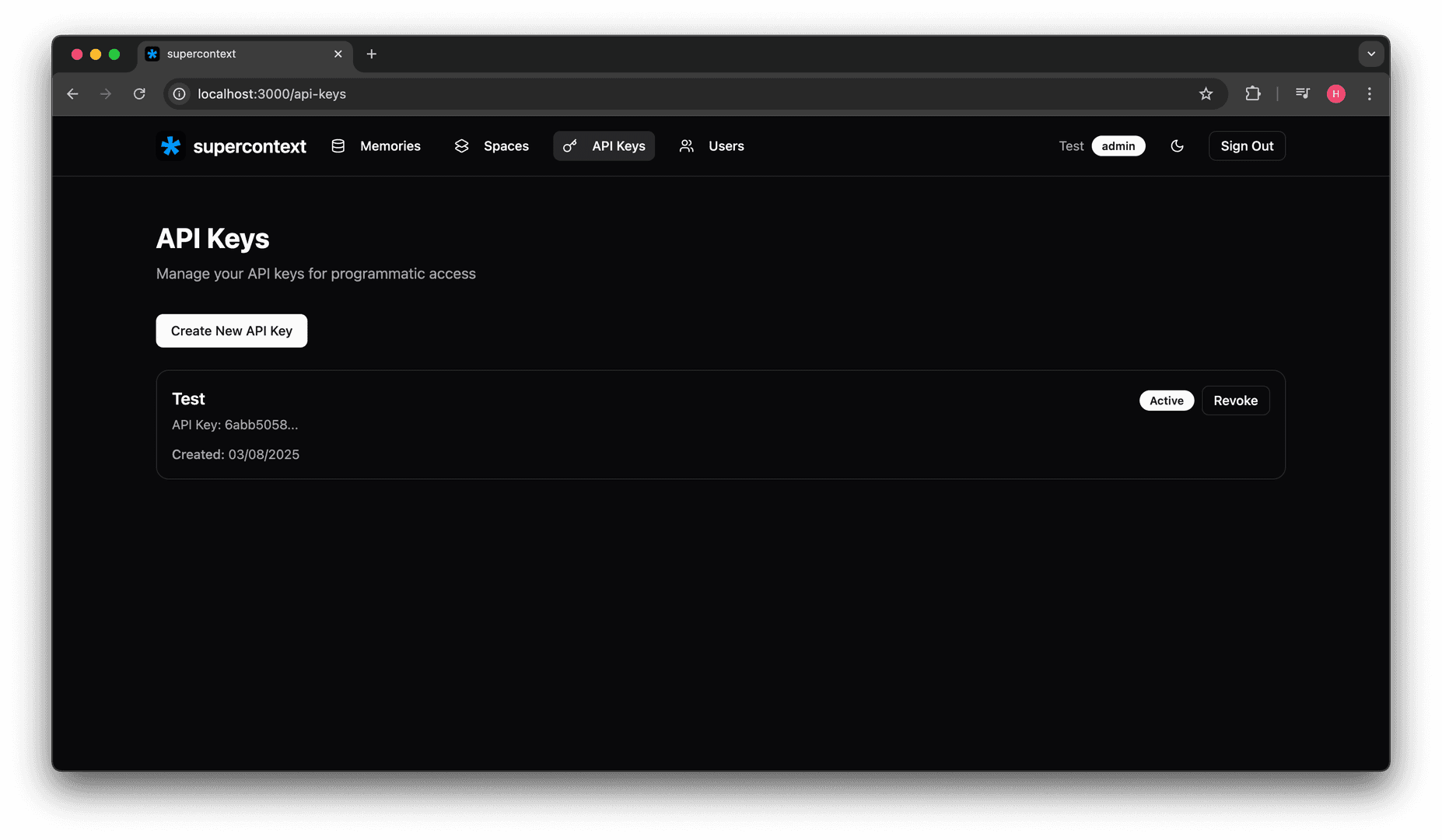Go to the Spaces page
Image resolution: width=1442 pixels, height=840 pixels.
pos(492,146)
